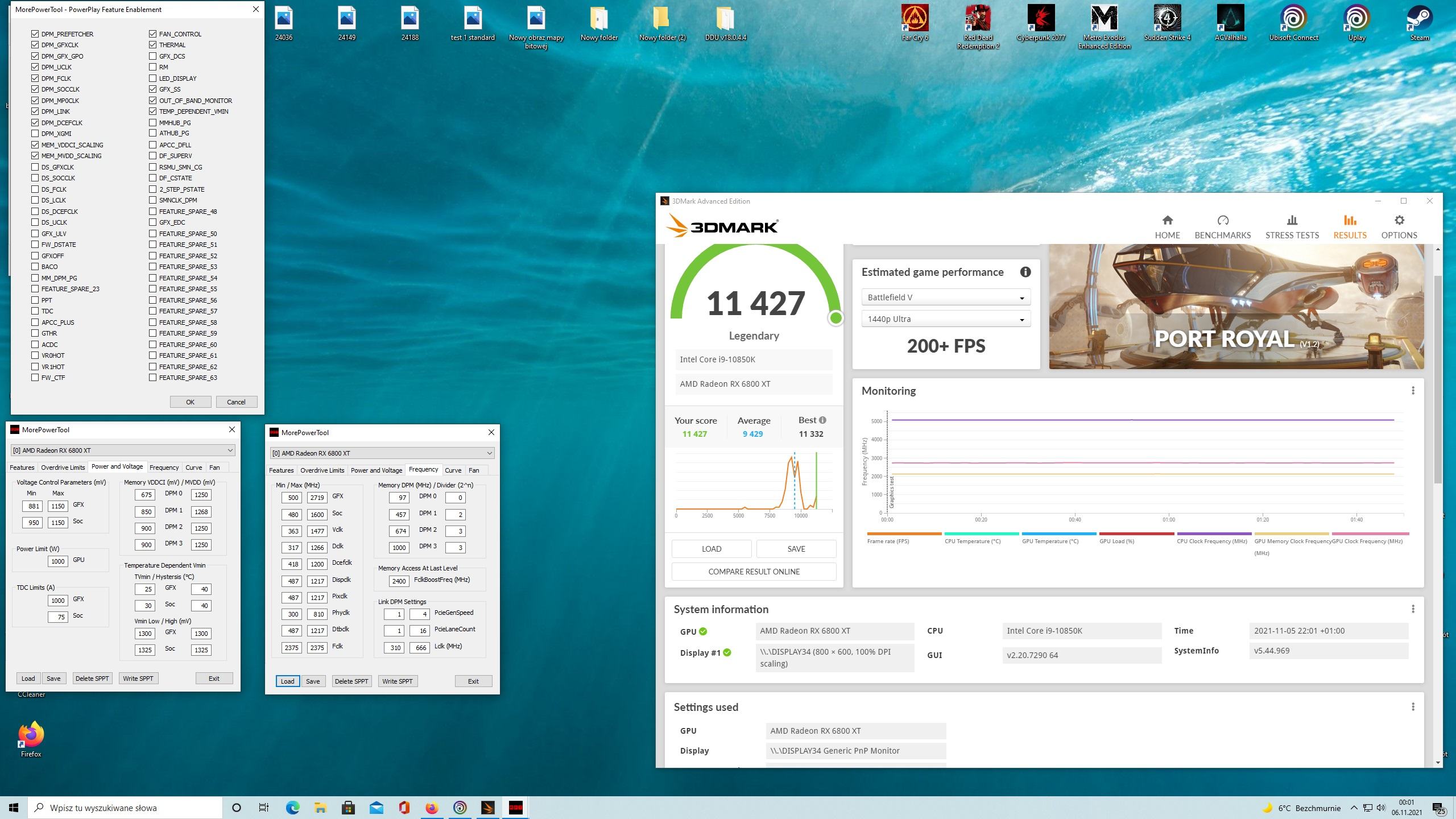The height and width of the screenshot is (819, 1456).
Task: Open the Cyberpunk 2077 desktop icon
Action: 1041,23
